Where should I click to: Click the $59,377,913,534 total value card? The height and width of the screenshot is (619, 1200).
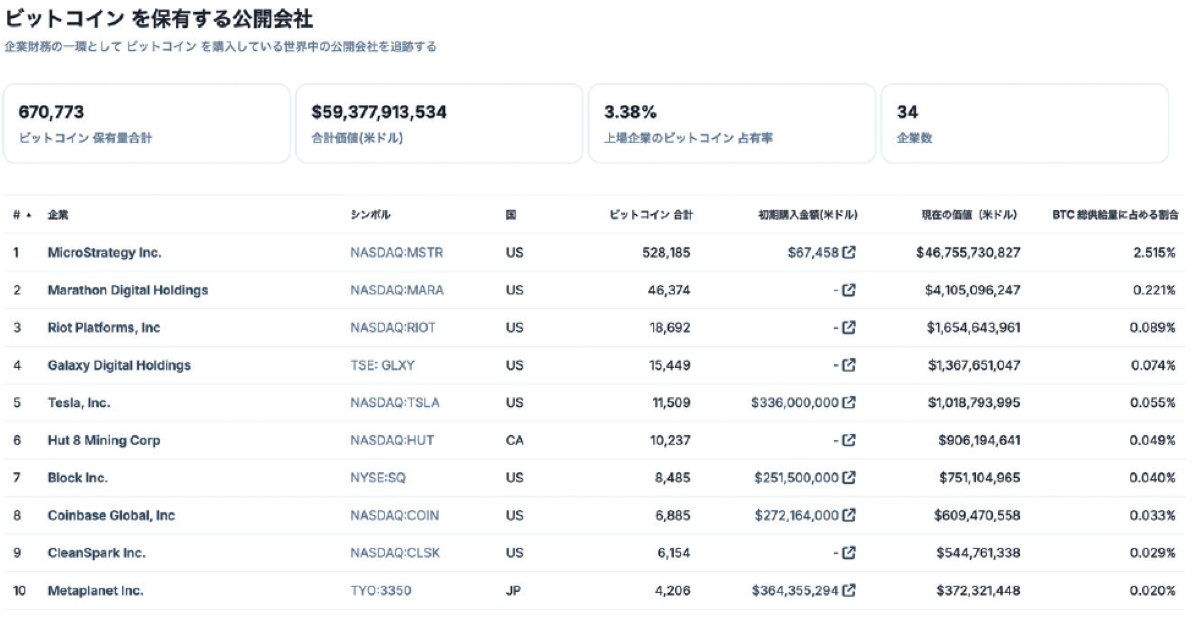click(x=439, y=124)
